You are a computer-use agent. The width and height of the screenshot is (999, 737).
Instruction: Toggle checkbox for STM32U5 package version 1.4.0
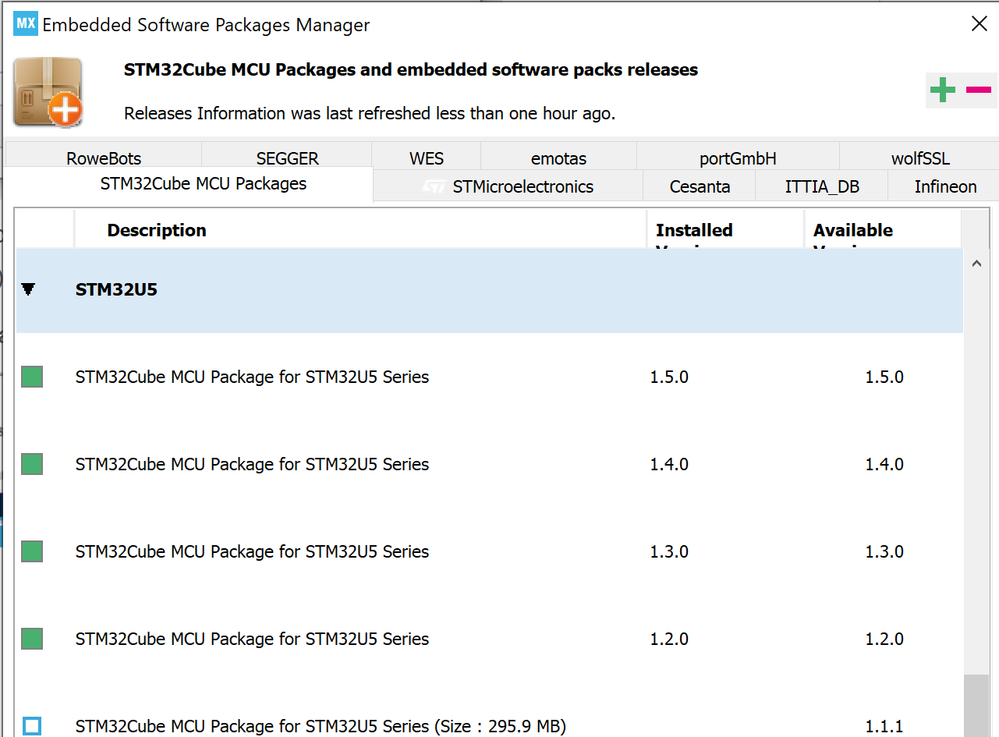pos(32,464)
